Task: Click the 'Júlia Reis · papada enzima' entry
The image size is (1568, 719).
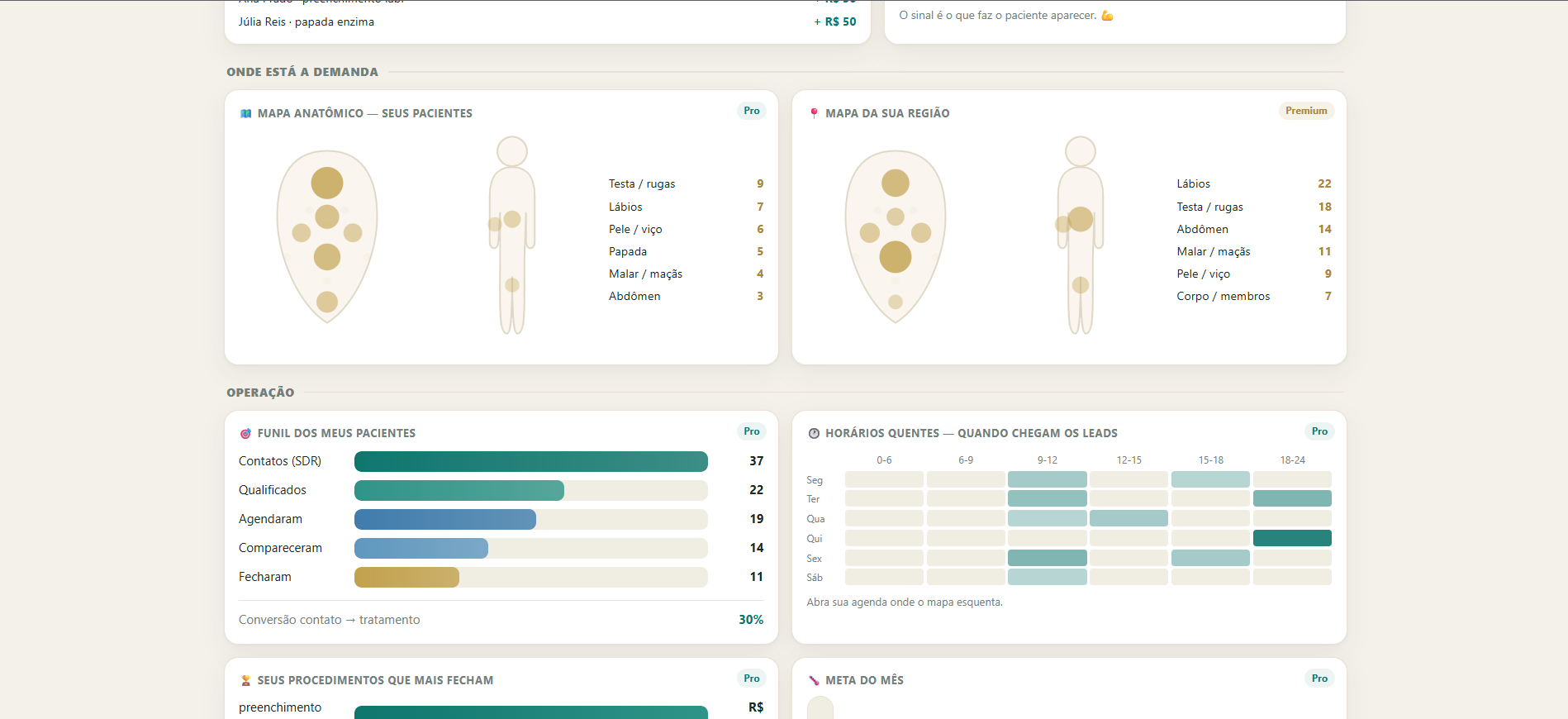Action: click(306, 22)
